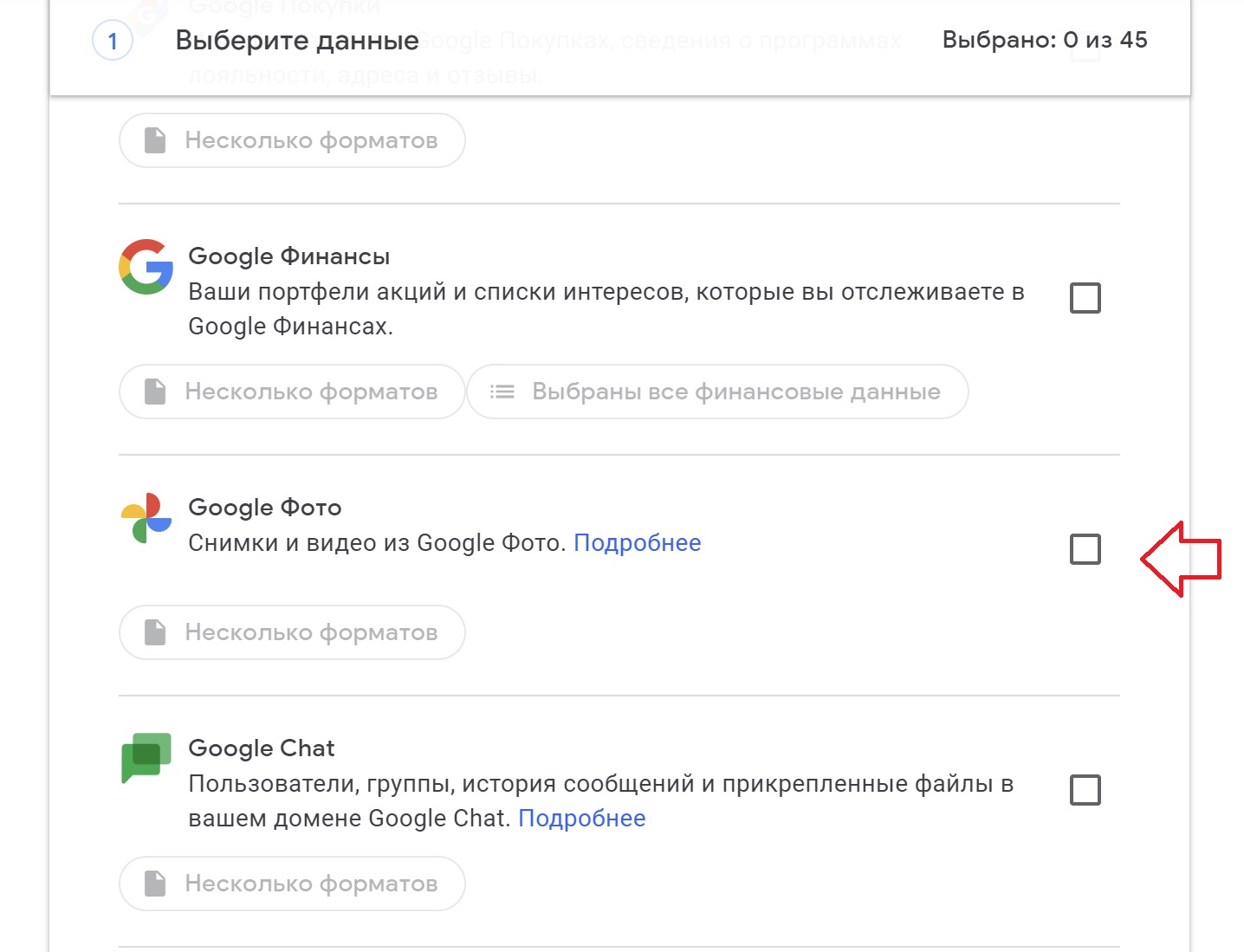Click file icon in Google Фото formats button
Viewport: 1244px width, 952px height.
155,632
